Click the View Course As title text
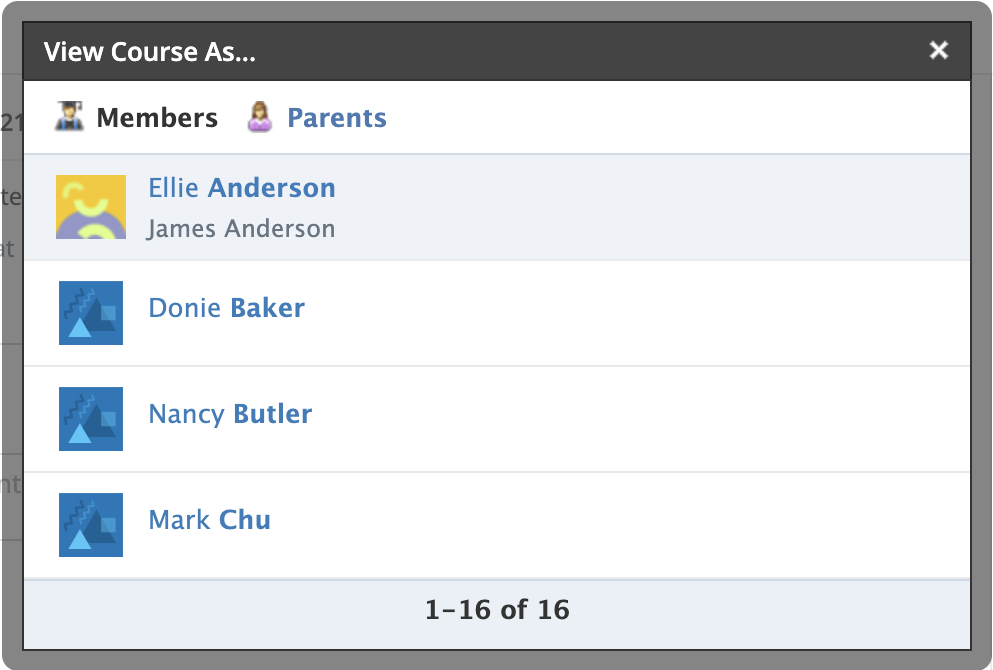Viewport: 993px width, 670px height. pos(150,52)
